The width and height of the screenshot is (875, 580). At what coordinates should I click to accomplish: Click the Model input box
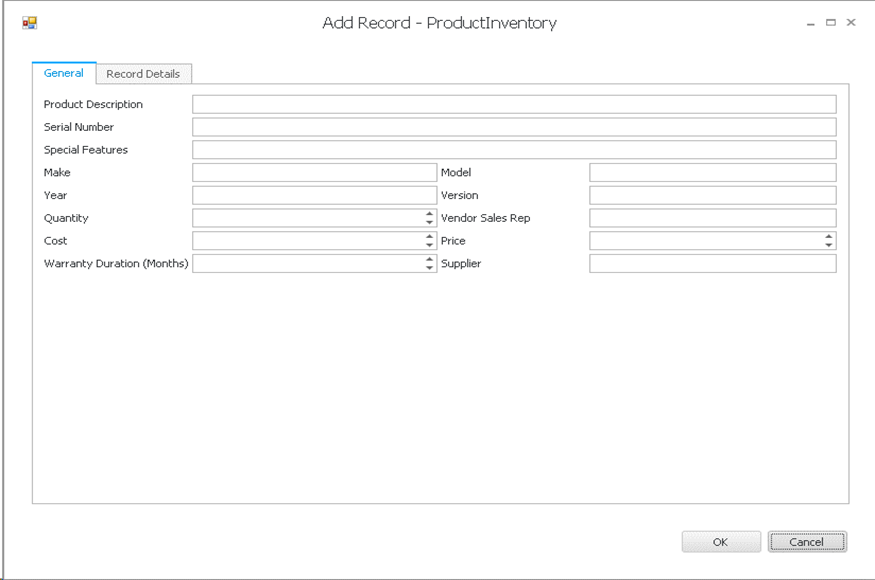(712, 173)
